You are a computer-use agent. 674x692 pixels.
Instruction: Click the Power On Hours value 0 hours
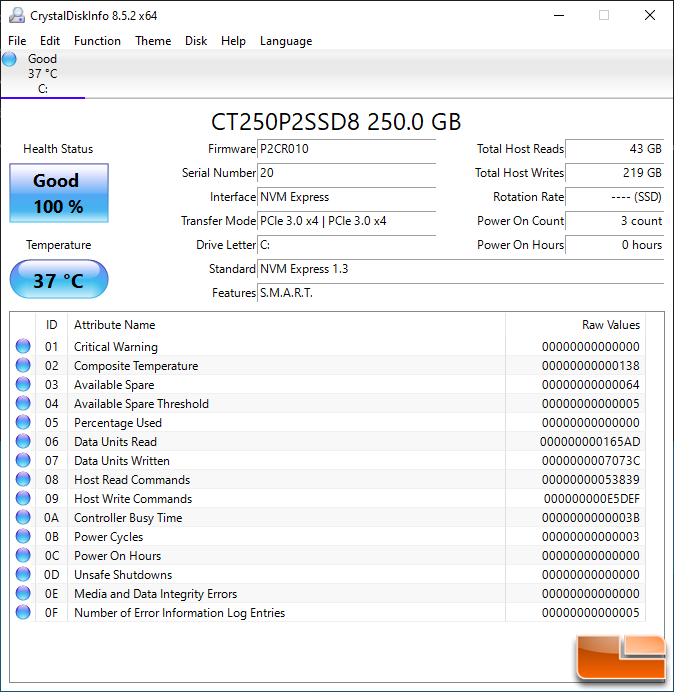[614, 245]
